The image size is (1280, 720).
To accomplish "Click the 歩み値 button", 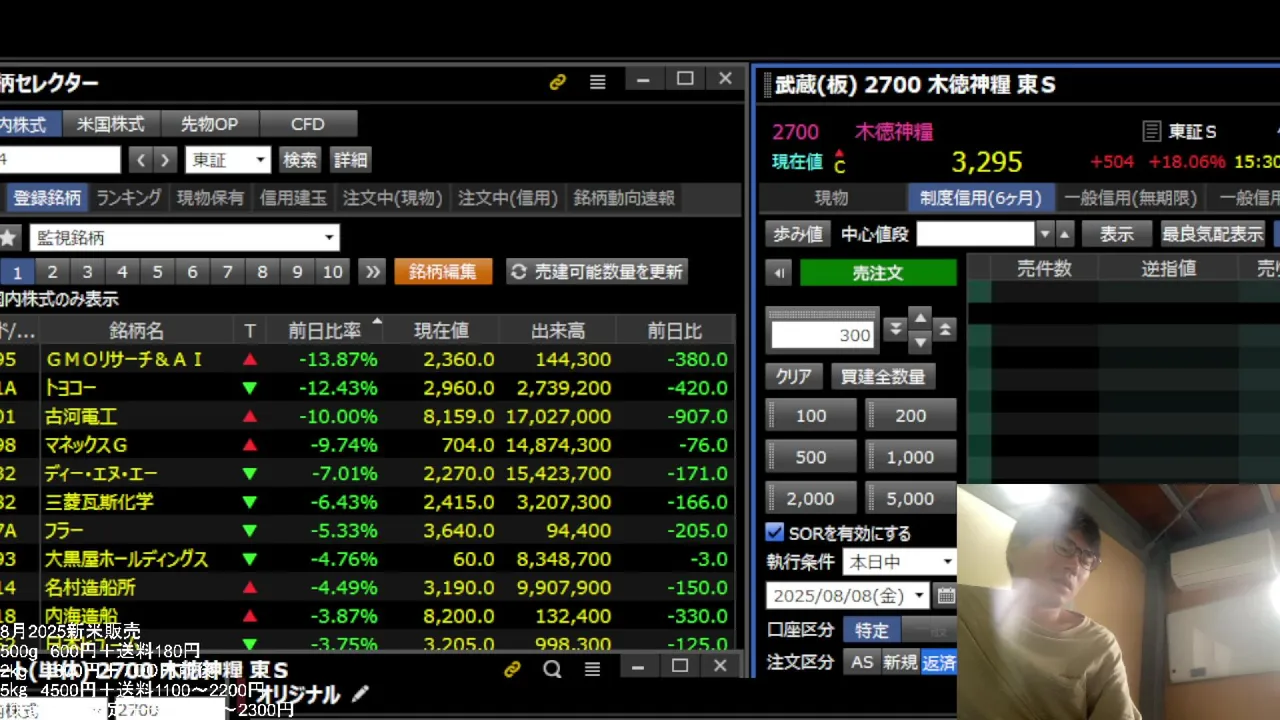I will point(798,234).
